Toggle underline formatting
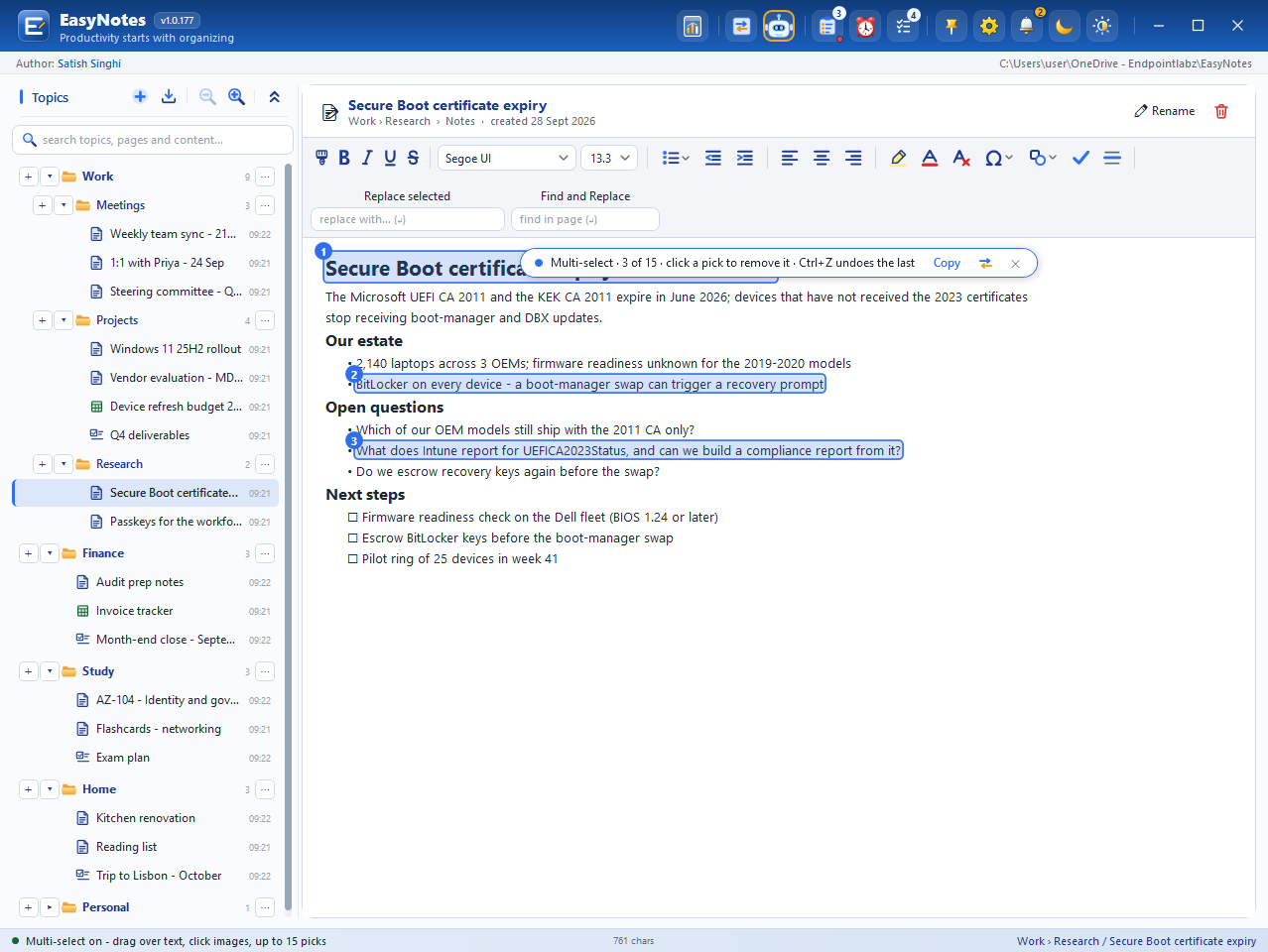 [x=390, y=158]
